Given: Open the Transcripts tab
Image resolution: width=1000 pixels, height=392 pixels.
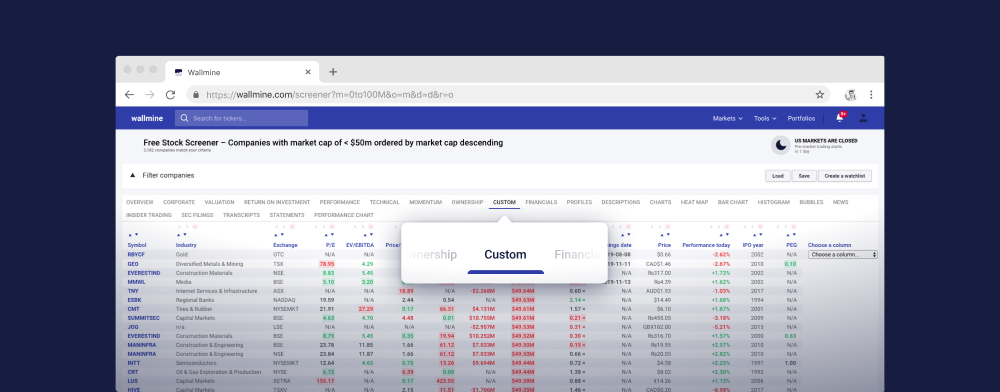Looking at the screenshot, I should [241, 215].
